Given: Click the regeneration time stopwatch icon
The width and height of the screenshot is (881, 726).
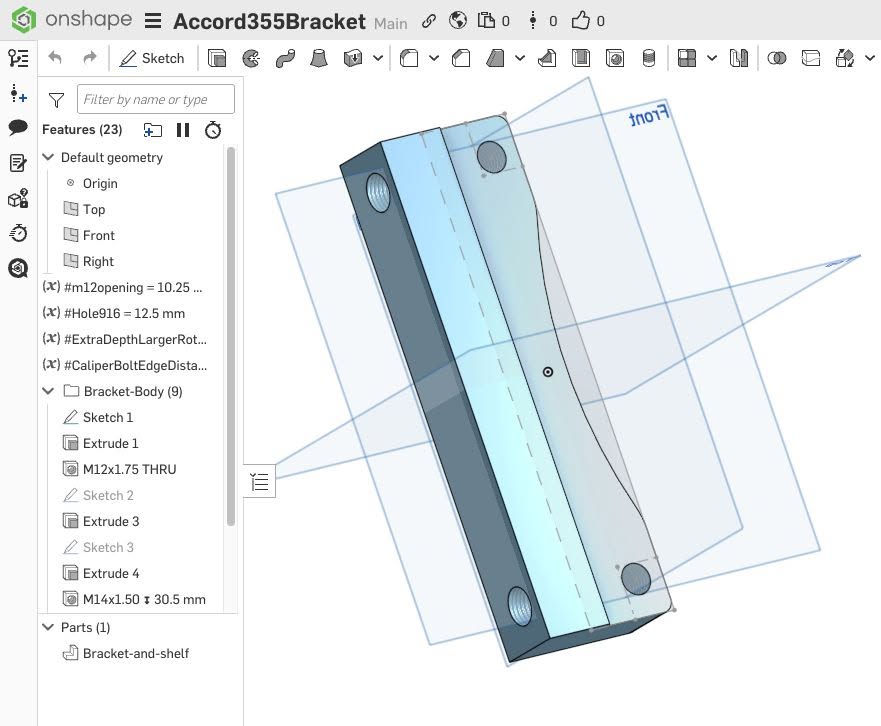Looking at the screenshot, I should point(213,130).
